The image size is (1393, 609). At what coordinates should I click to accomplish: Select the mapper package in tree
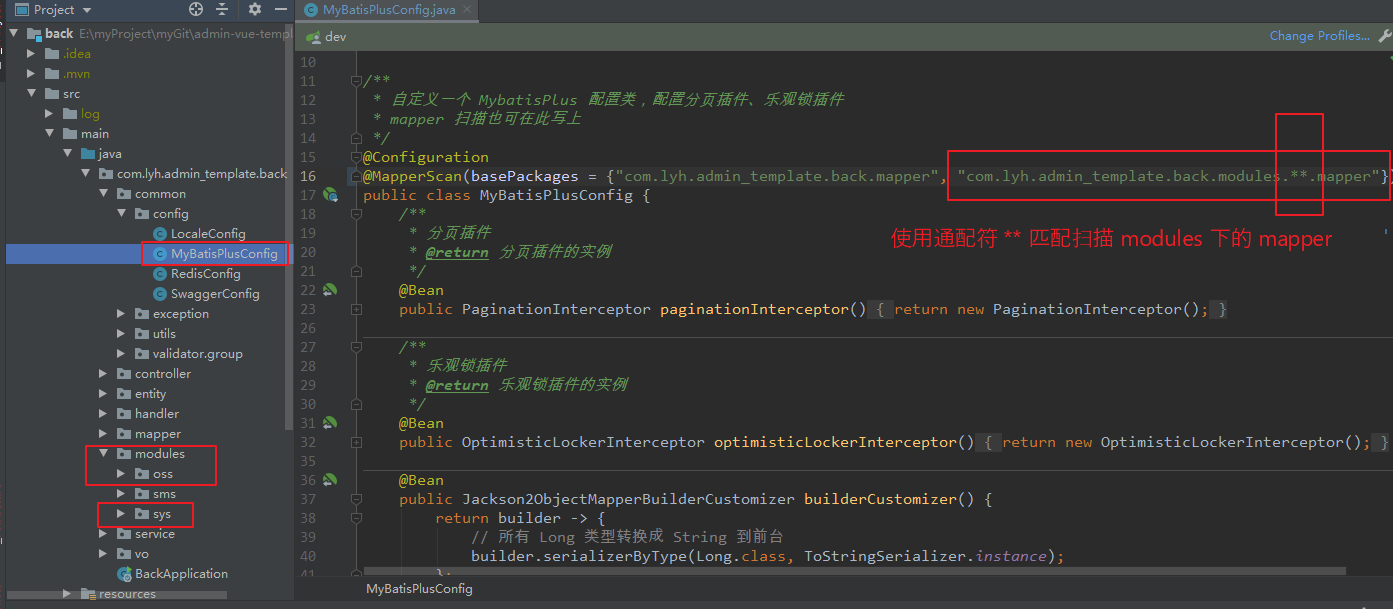tap(158, 434)
